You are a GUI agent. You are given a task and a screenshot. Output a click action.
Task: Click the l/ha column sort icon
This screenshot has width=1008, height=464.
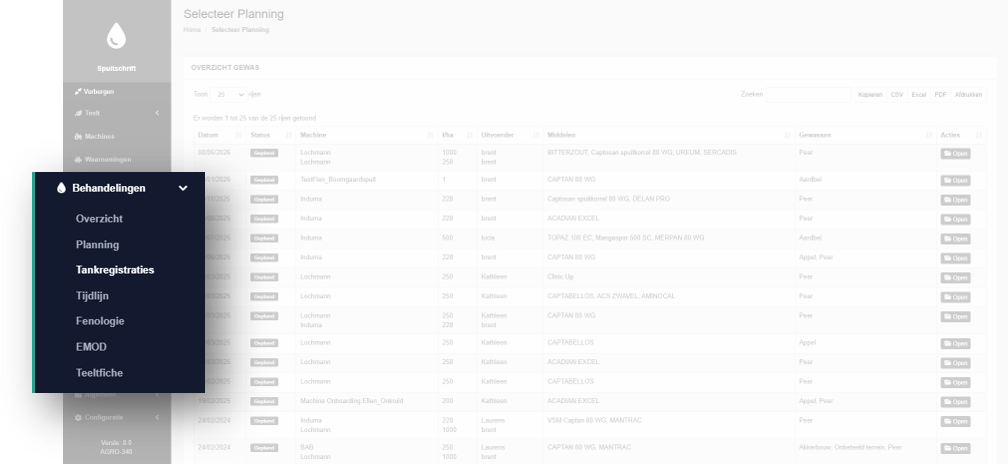coord(470,136)
